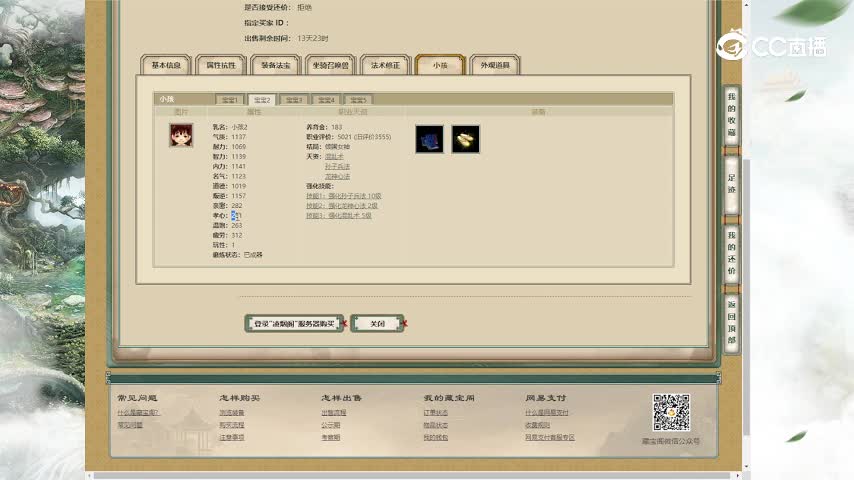Click the 养育金 value 183
Viewport: 854px width, 480px height.
pyautogui.click(x=337, y=127)
